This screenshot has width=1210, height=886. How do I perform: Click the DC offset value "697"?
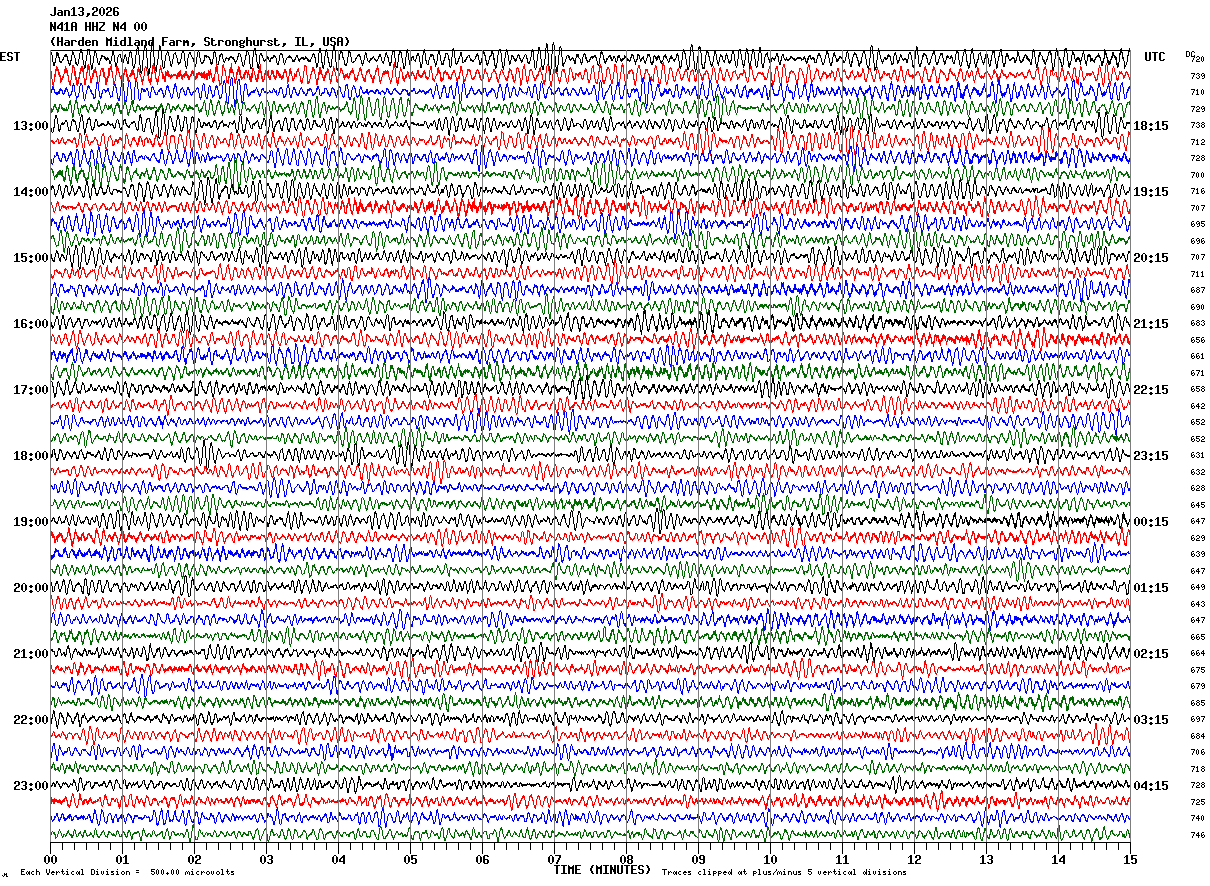[x=1197, y=720]
